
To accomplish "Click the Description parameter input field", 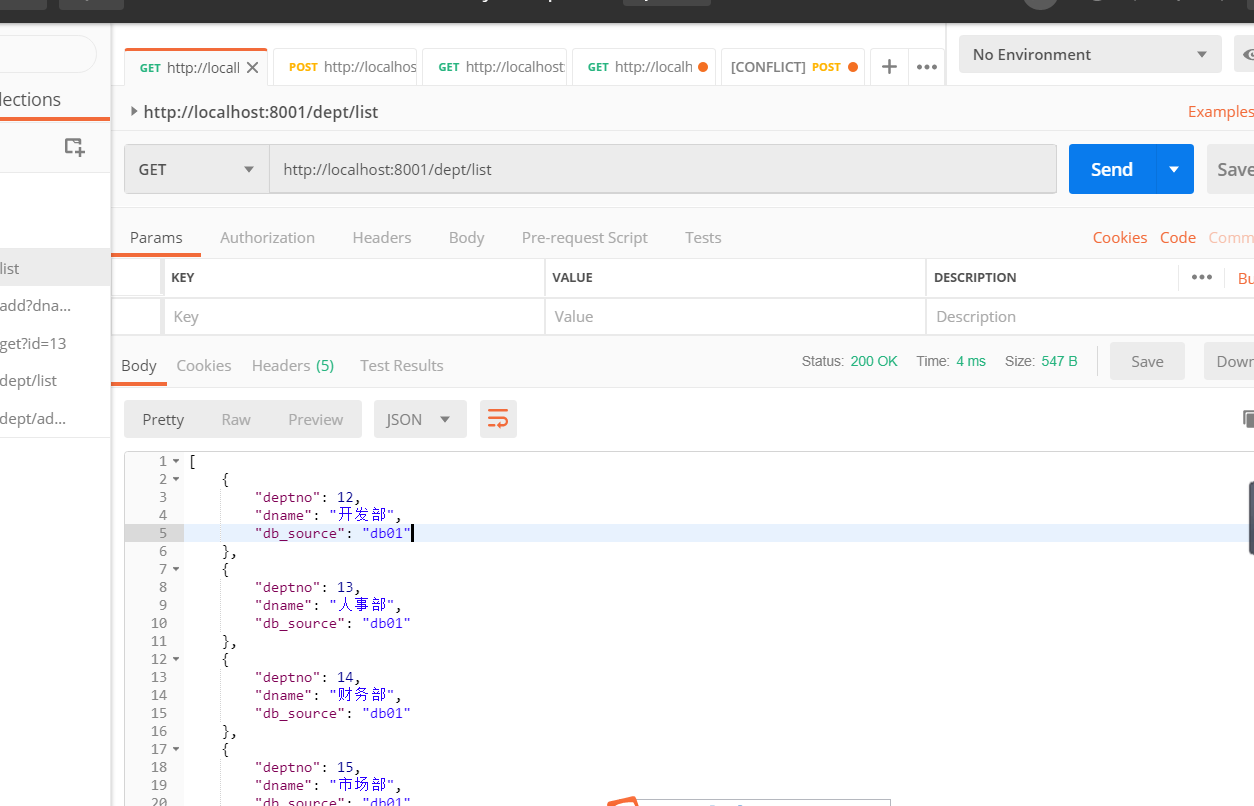I will point(1090,316).
